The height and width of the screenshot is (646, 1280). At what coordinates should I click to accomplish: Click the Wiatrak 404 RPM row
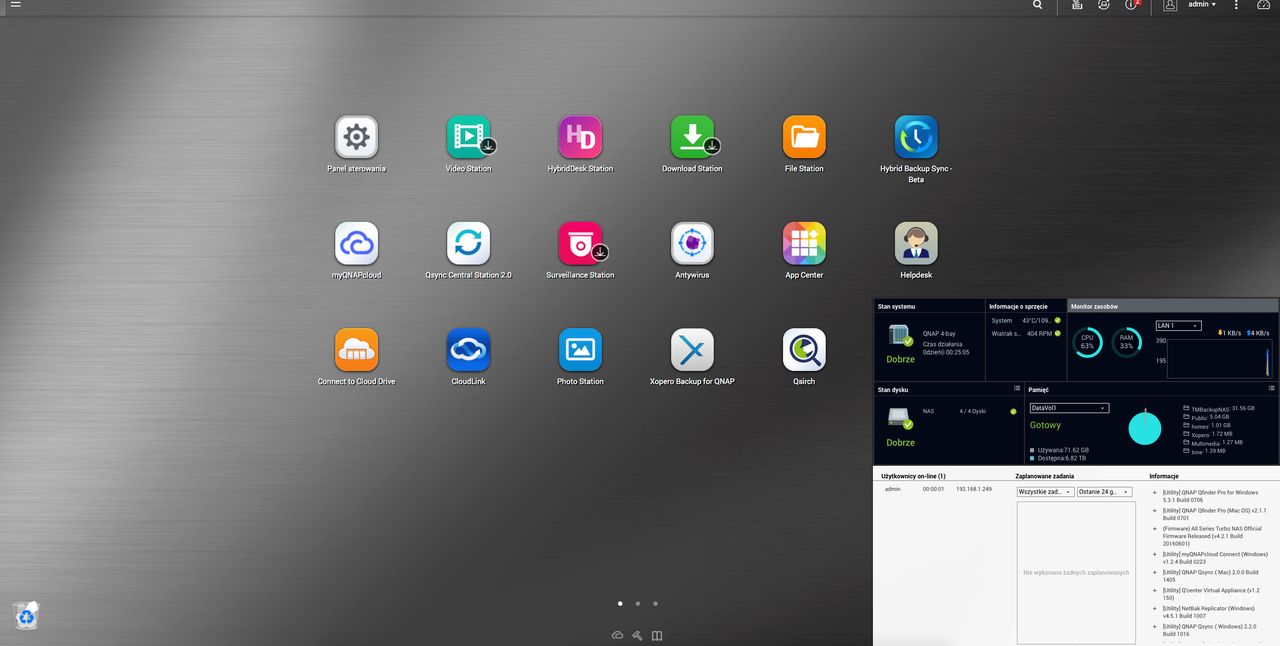click(x=1026, y=333)
